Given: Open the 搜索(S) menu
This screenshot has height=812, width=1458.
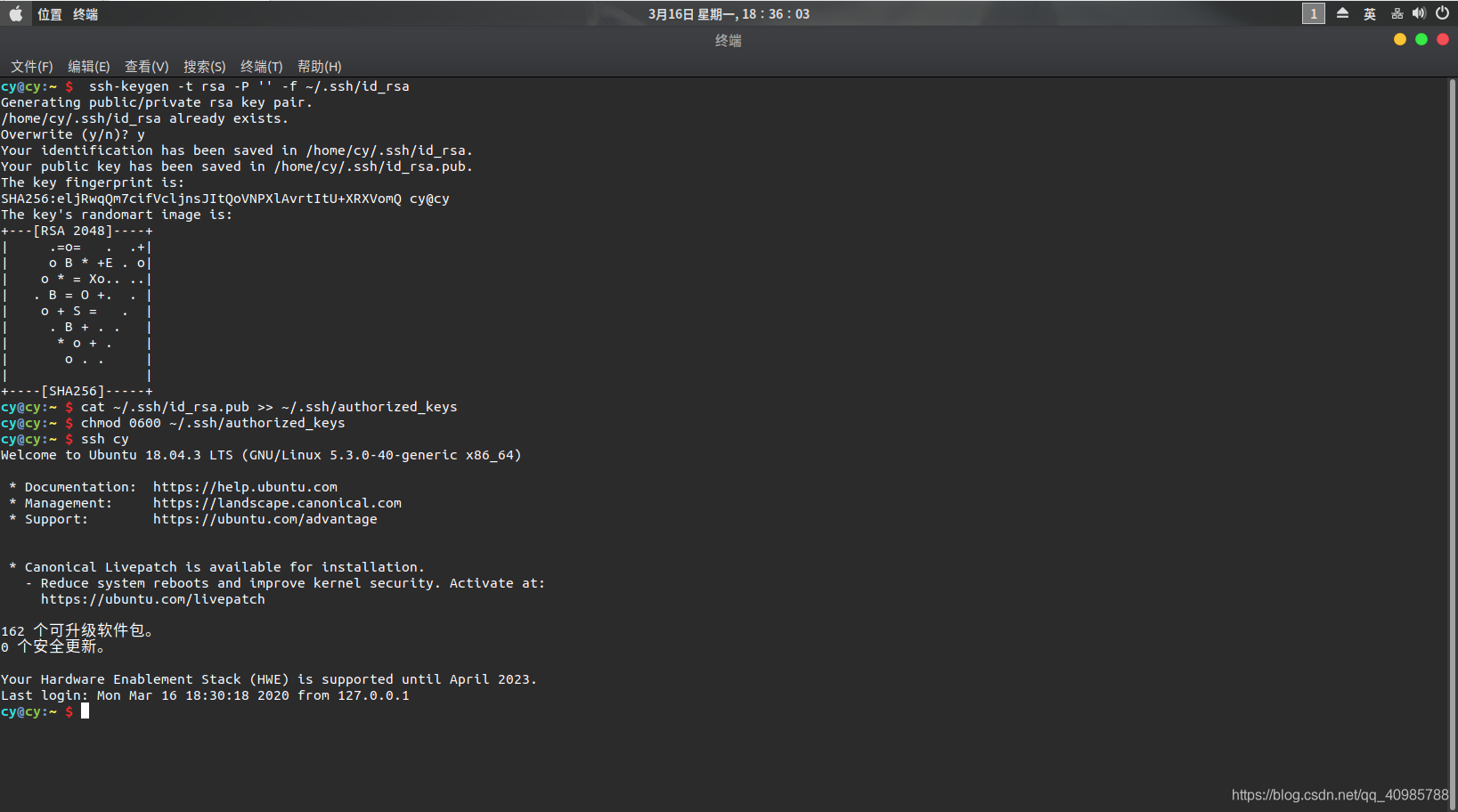Looking at the screenshot, I should [205, 67].
